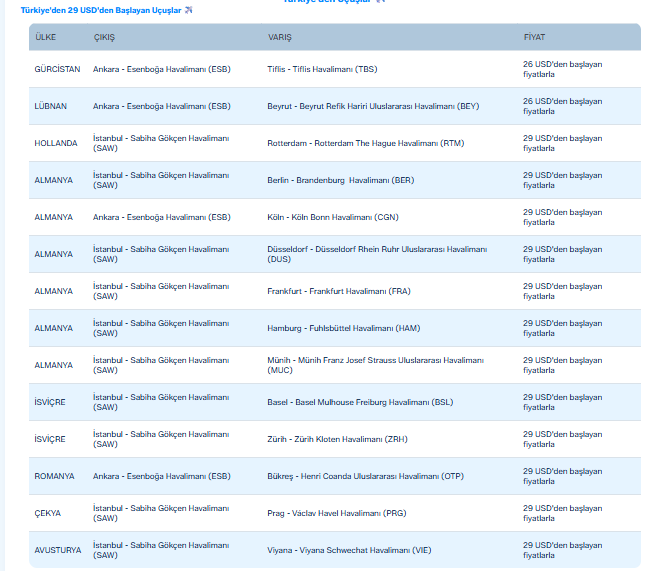Click ALMANYA cell in the Hamburg row
This screenshot has width=662, height=571.
pyautogui.click(x=54, y=328)
